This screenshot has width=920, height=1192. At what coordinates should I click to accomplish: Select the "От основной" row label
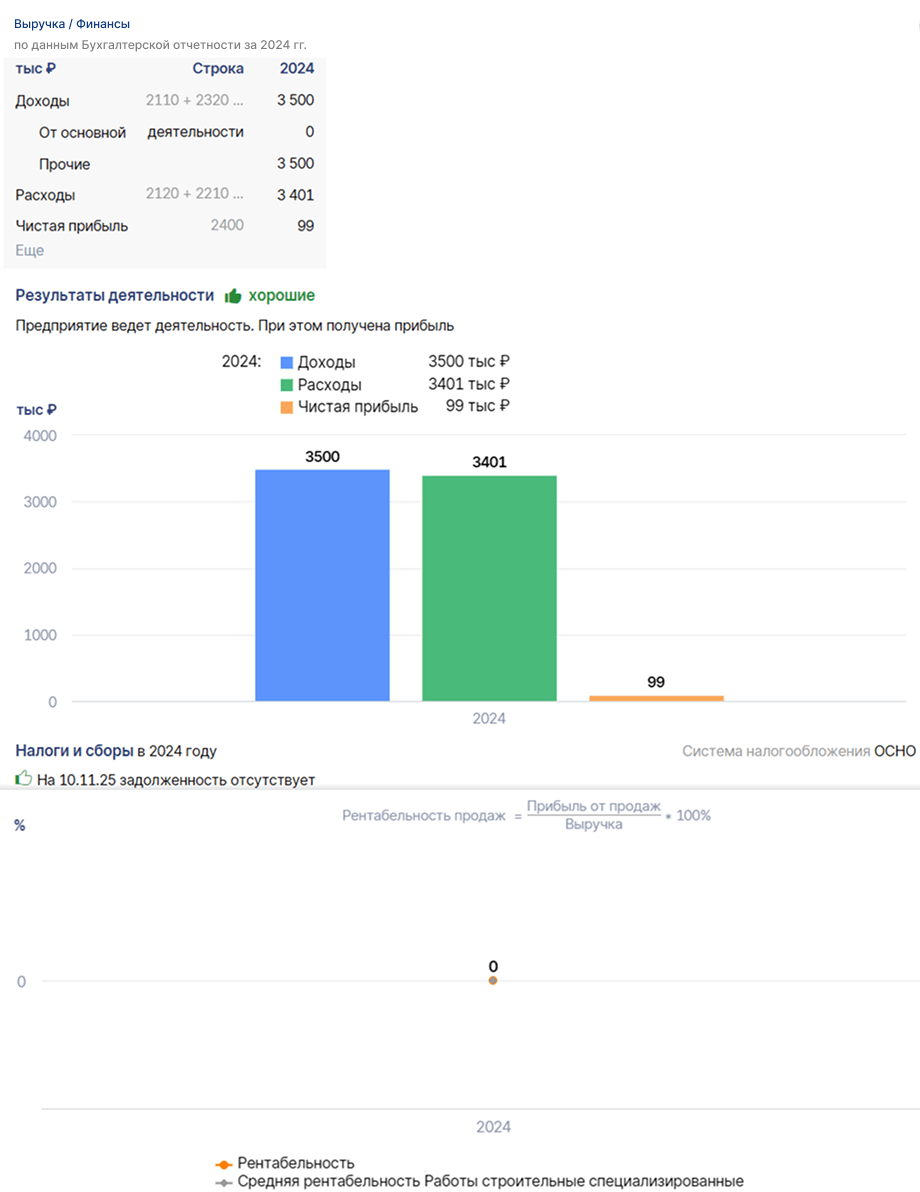[x=82, y=132]
